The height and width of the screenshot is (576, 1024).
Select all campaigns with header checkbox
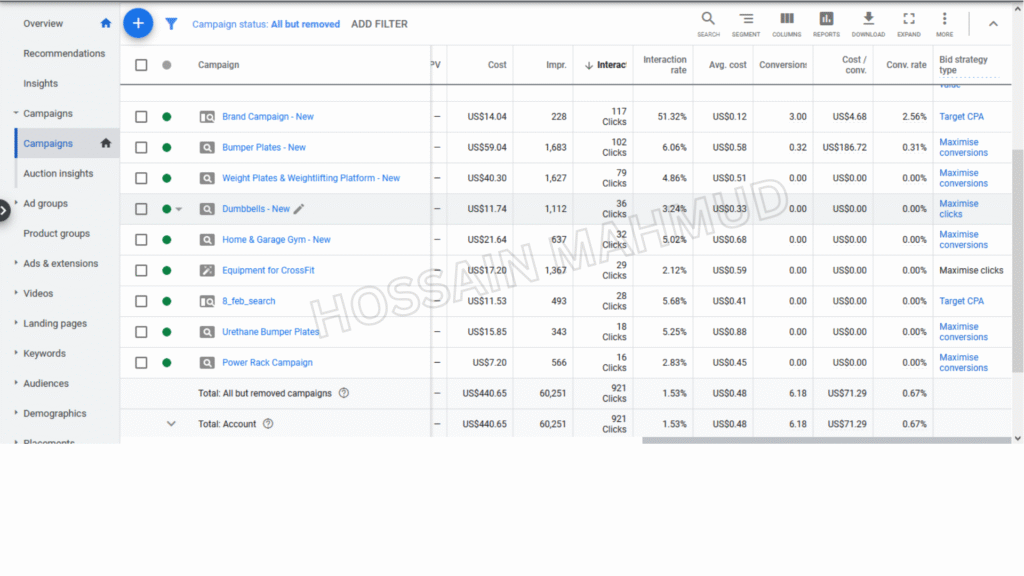point(141,65)
